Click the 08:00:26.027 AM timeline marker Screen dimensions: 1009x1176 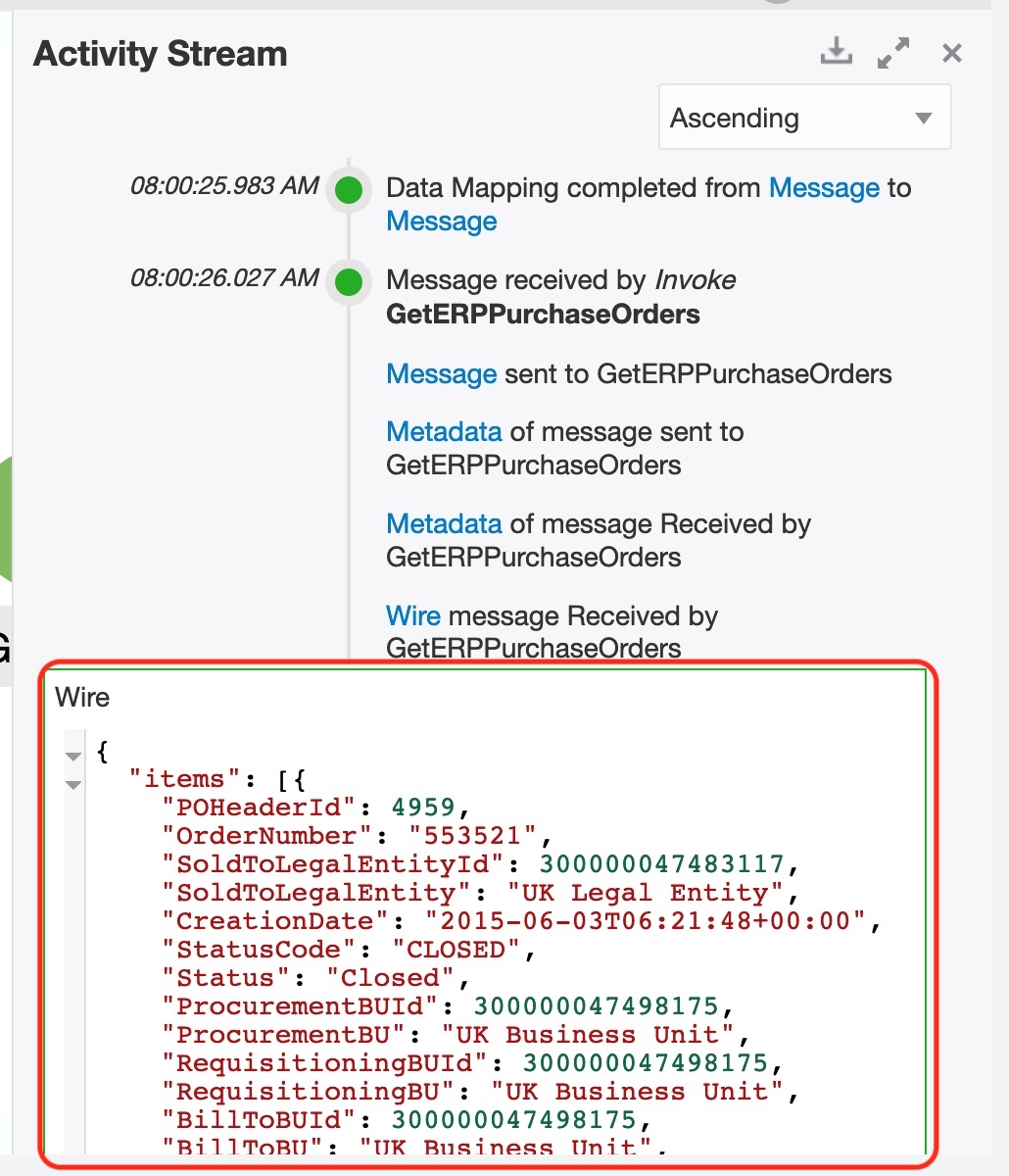(348, 282)
